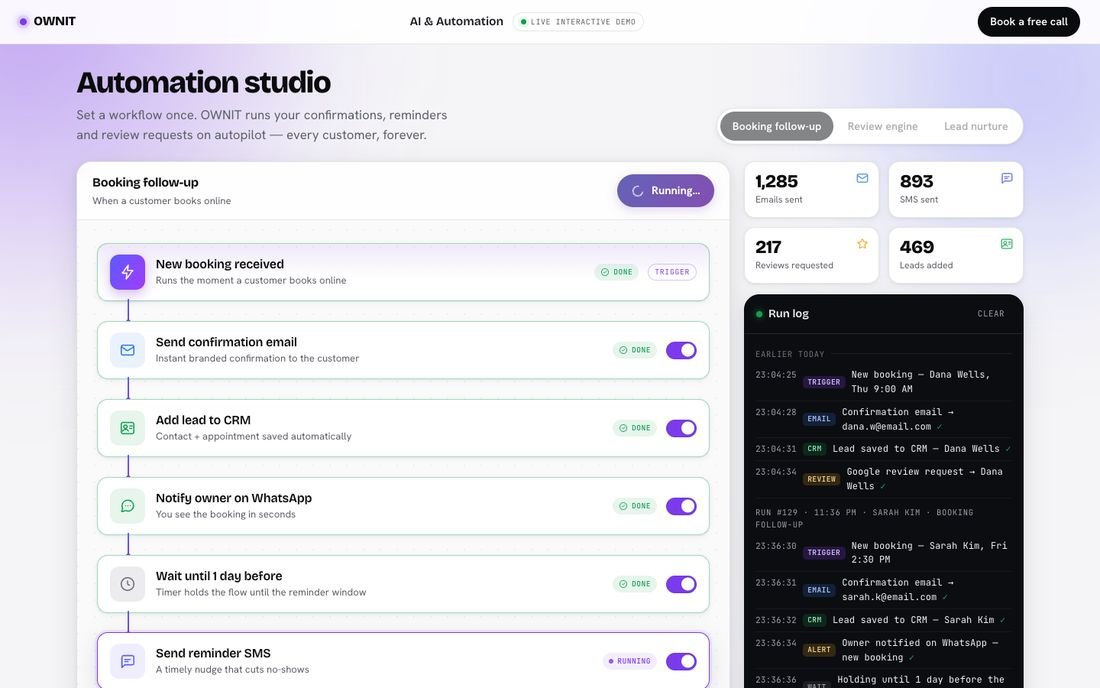Disable the Notify owner on WhatsApp step
This screenshot has width=1100, height=688.
(681, 506)
